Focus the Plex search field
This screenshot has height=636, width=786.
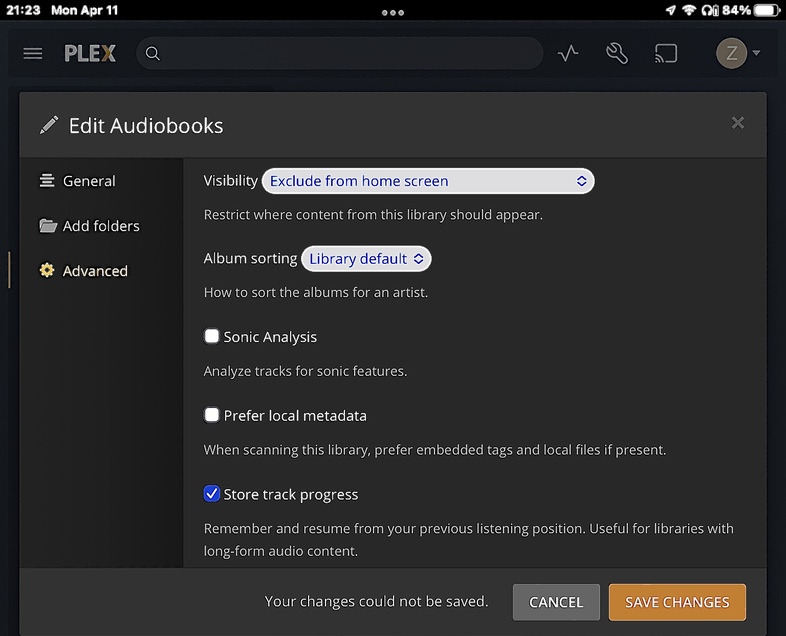click(350, 54)
